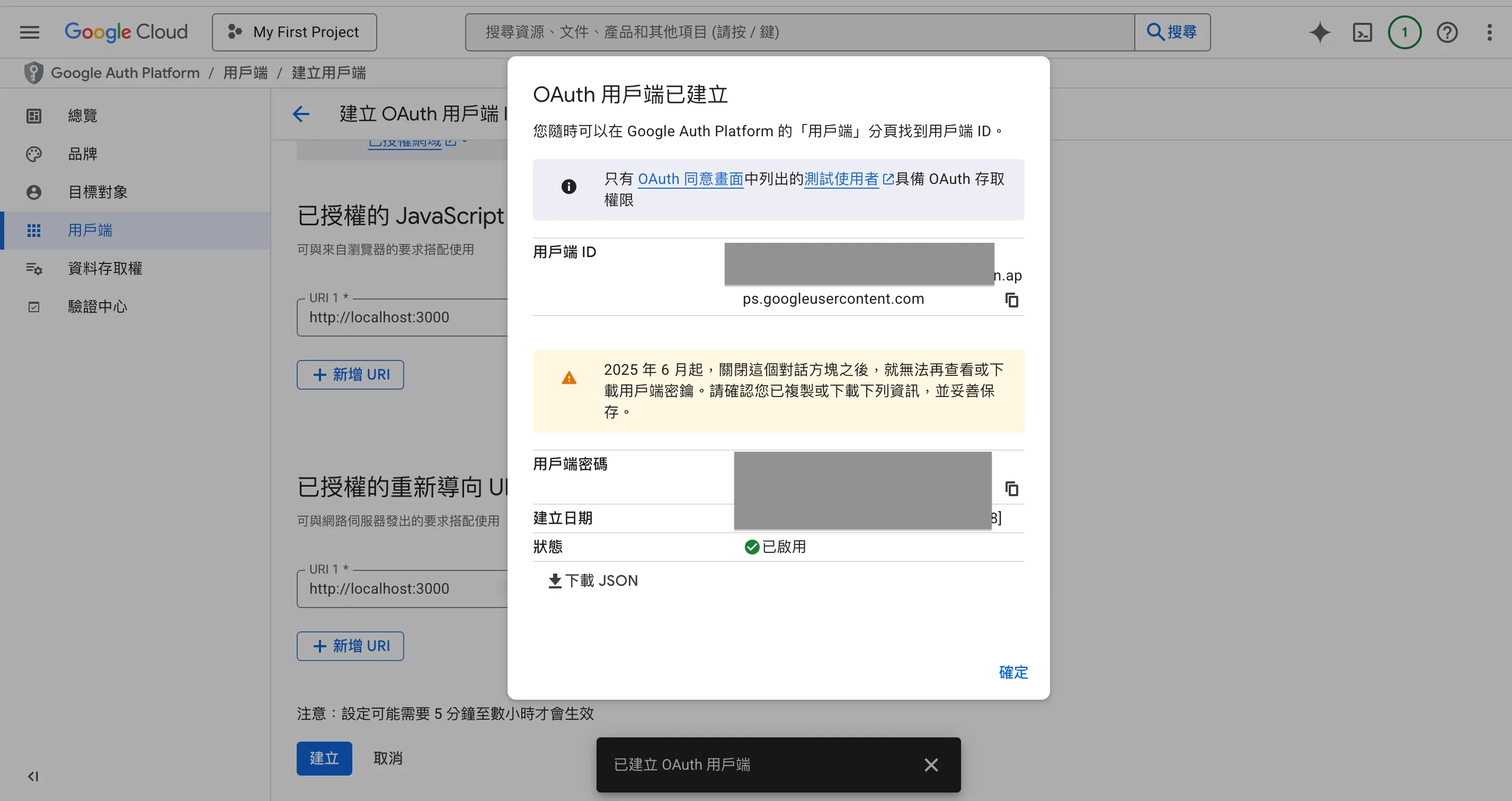
Task: Focus the resource search input field
Action: point(798,32)
